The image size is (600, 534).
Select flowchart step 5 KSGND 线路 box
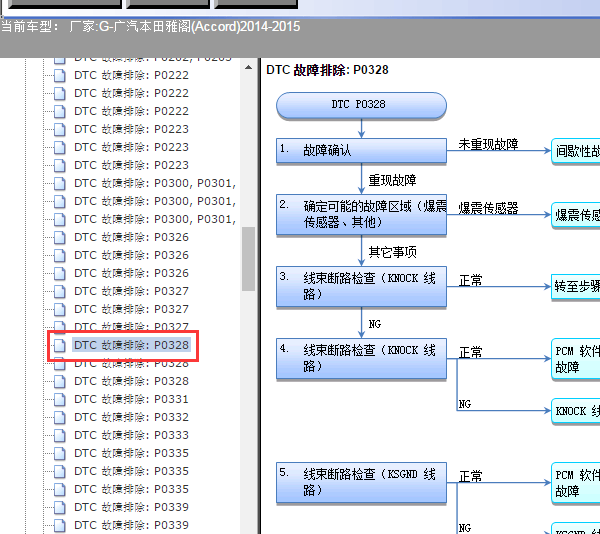pyautogui.click(x=361, y=482)
